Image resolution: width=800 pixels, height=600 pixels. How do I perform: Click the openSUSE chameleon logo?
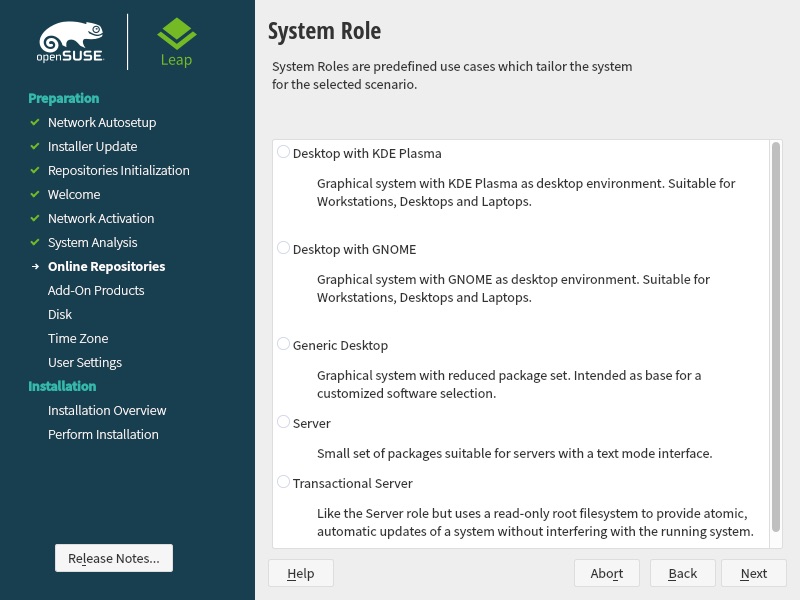(71, 42)
